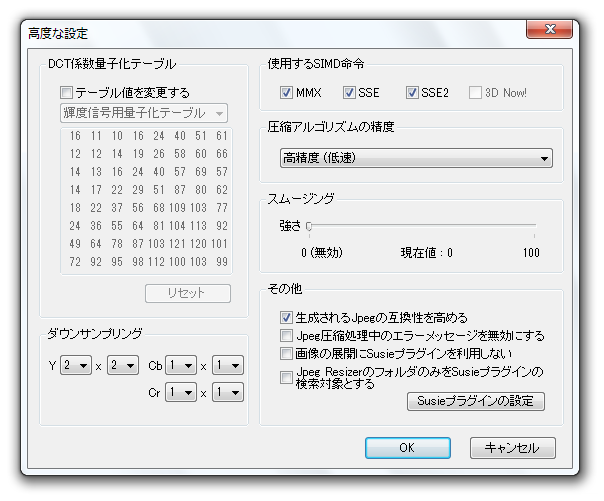Viewport: 604px width, 501px height.
Task: Click the その他 group label
Action: [x=285, y=288]
